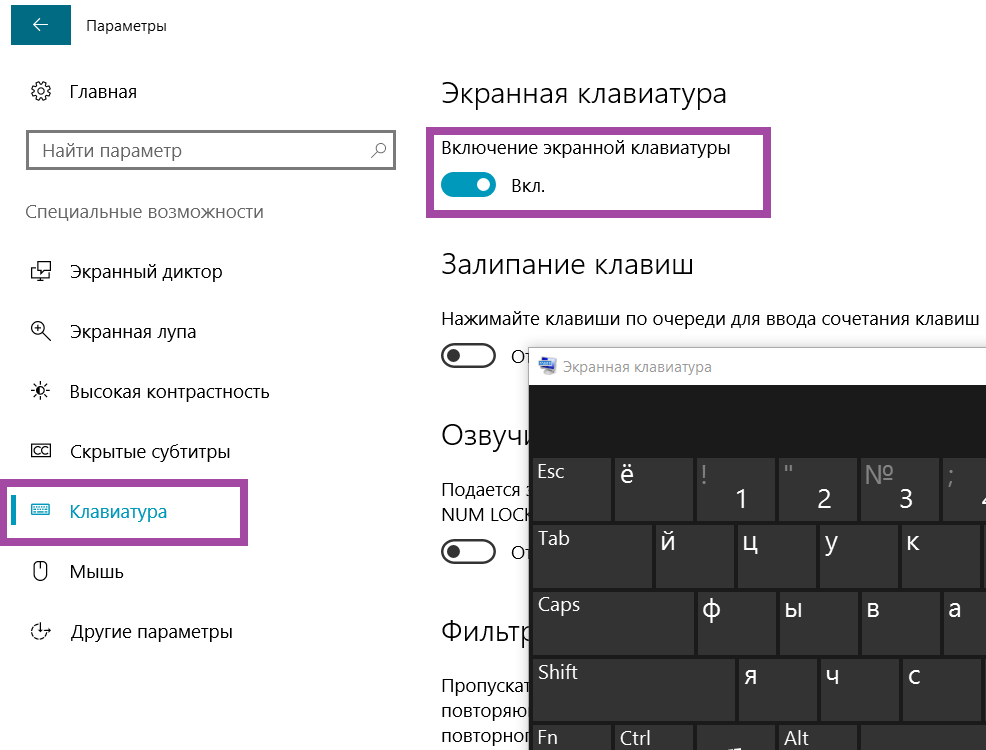Tap the с key on-screen

[941, 690]
